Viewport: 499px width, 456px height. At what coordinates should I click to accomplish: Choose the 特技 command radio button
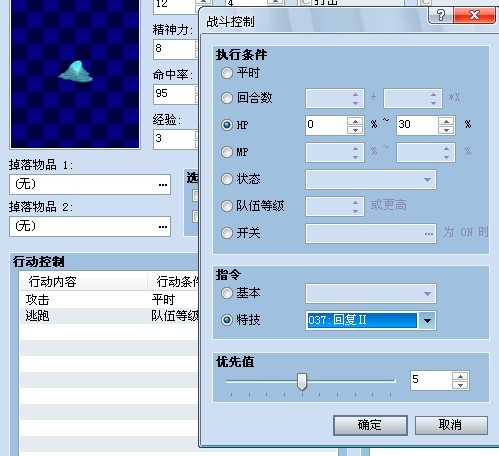[x=227, y=320]
